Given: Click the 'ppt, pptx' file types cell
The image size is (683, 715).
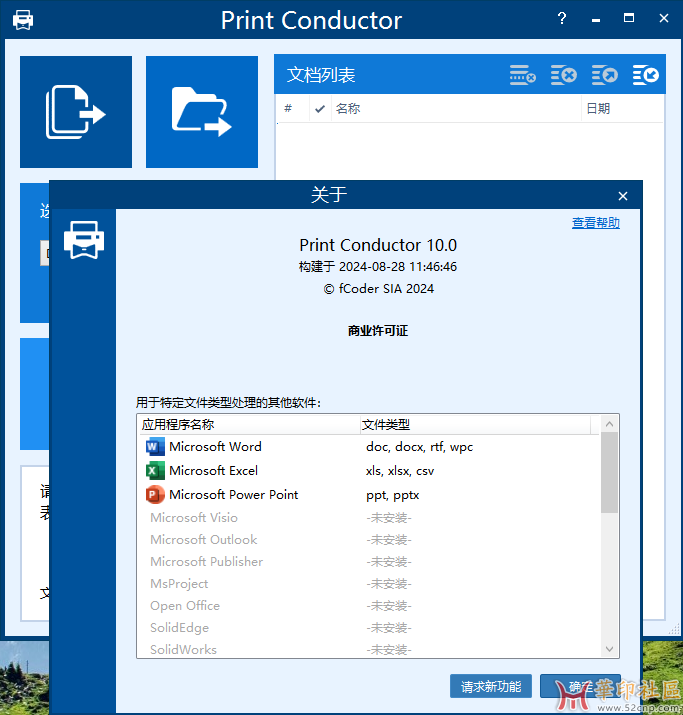Looking at the screenshot, I should [393, 495].
